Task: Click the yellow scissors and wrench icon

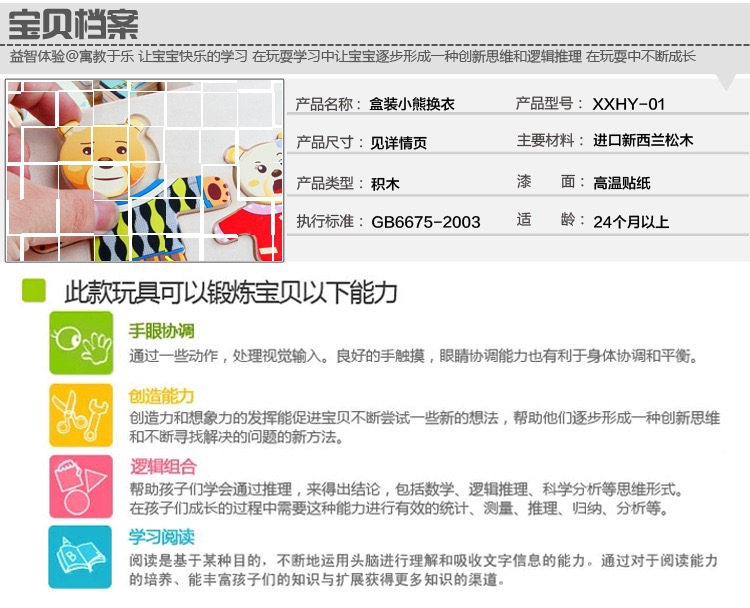Action: pyautogui.click(x=81, y=415)
